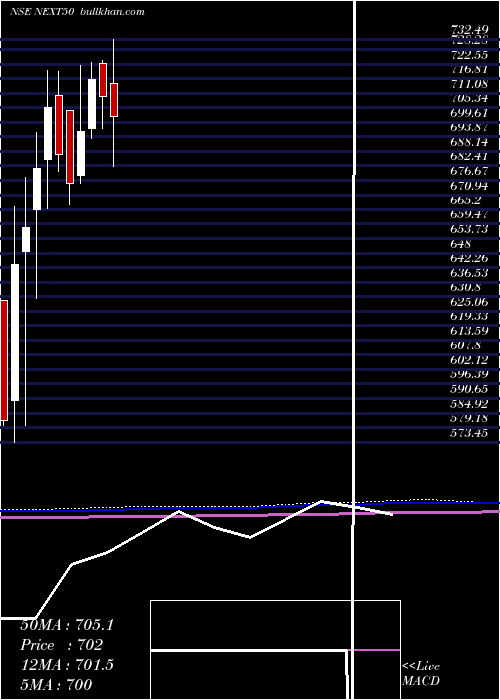Image resolution: width=500 pixels, height=700 pixels.
Task: Click the bullkhan.com label in header
Action: tap(112, 12)
